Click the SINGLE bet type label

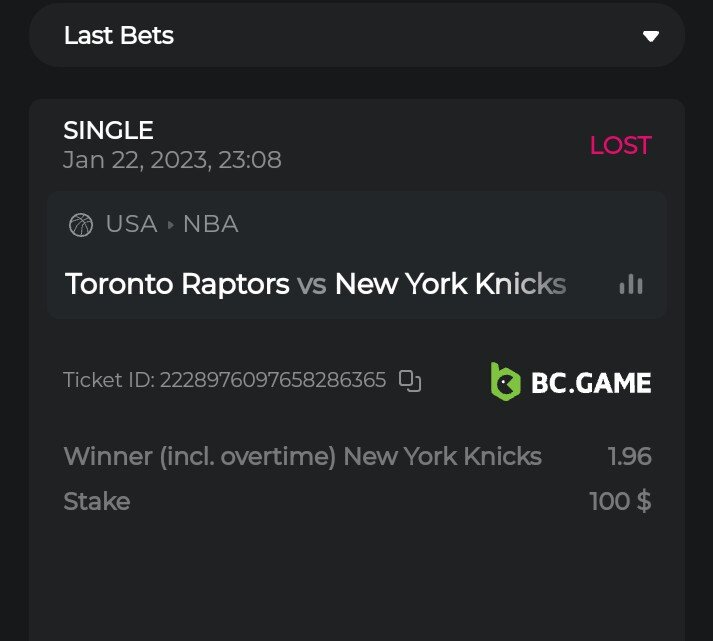(x=108, y=130)
